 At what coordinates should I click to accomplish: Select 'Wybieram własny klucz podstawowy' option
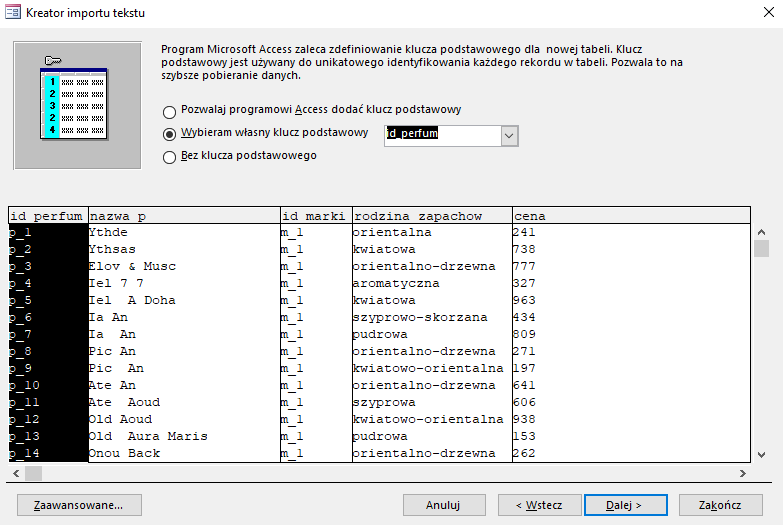click(x=265, y=133)
